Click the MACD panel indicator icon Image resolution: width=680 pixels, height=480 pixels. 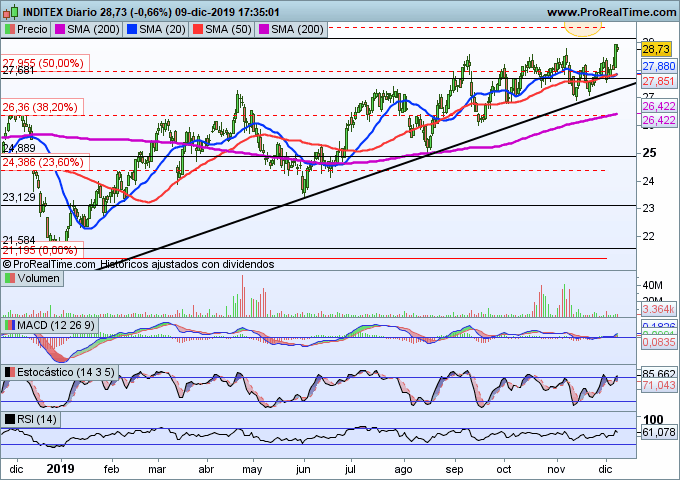coord(9,325)
